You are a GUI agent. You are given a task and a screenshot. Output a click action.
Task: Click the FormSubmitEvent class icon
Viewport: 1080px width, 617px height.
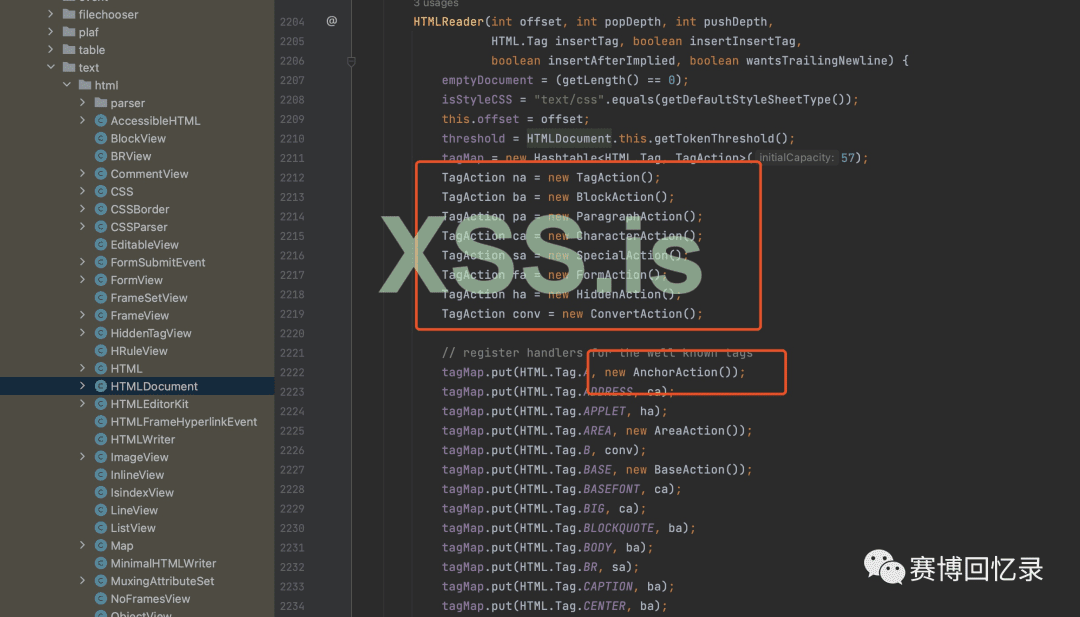(x=101, y=262)
